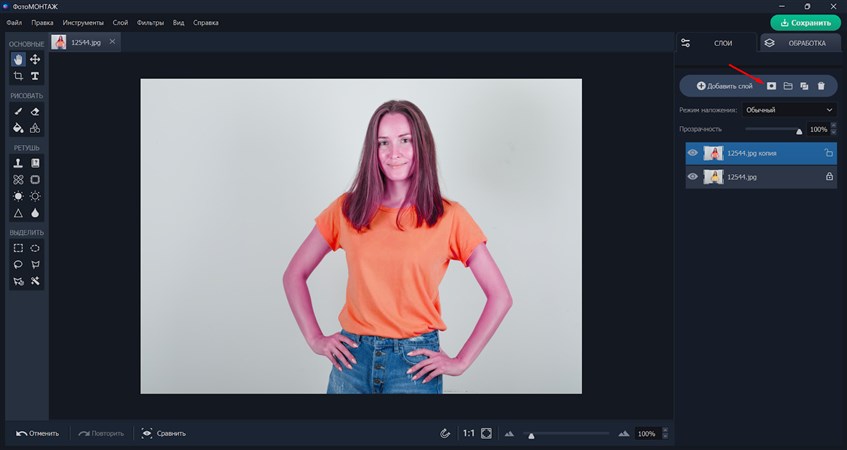Choose the Paint Bucket fill tool
Viewport: 847px width, 450px height.
[x=18, y=128]
